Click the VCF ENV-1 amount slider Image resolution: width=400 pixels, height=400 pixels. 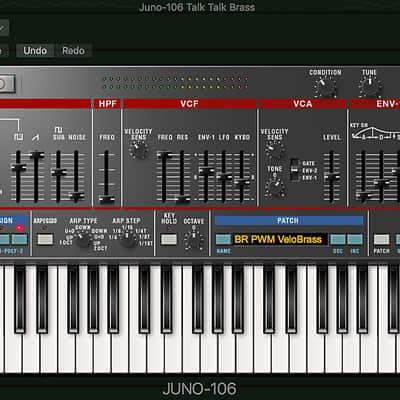point(206,176)
